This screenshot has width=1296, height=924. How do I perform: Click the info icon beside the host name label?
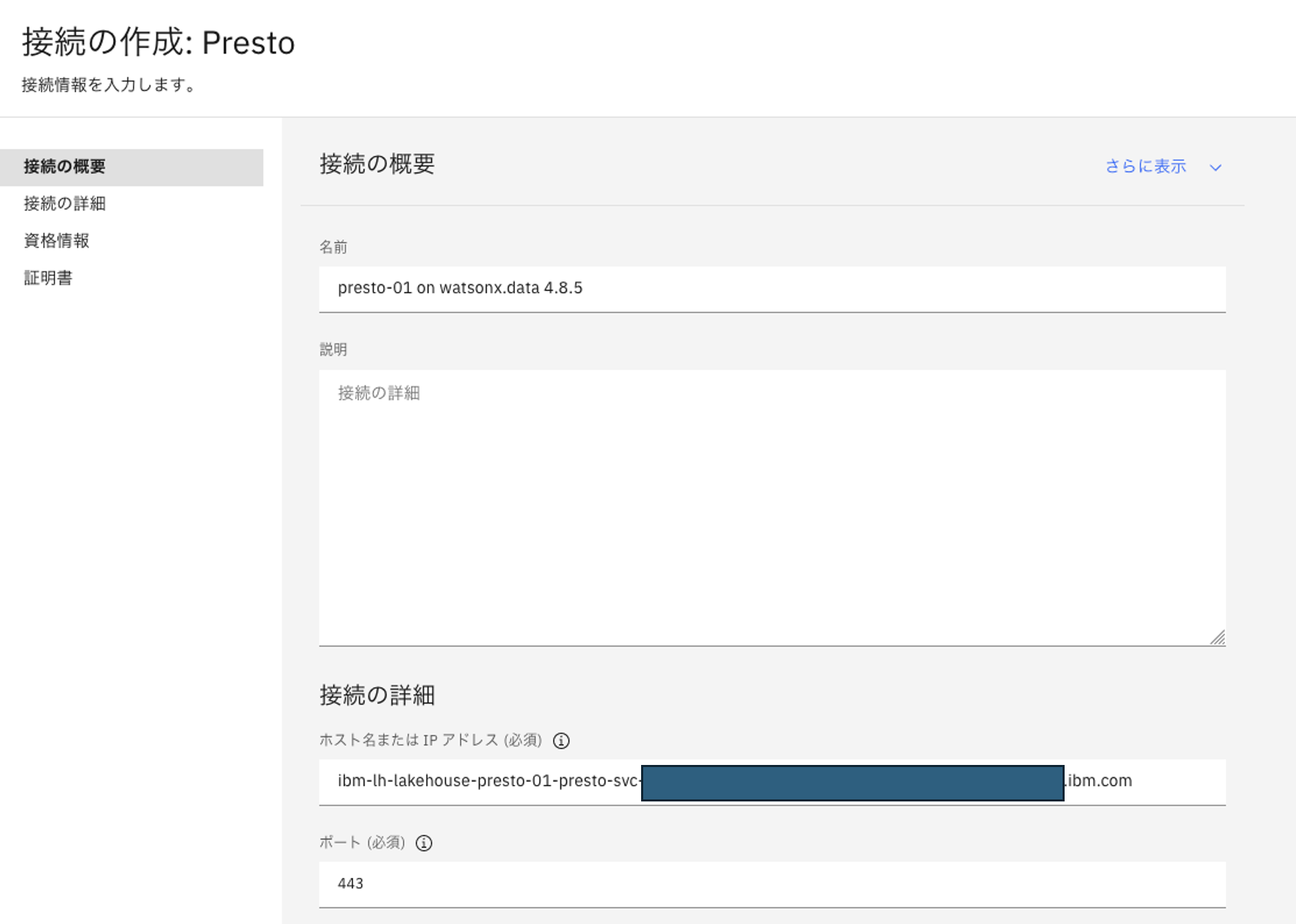pos(561,741)
